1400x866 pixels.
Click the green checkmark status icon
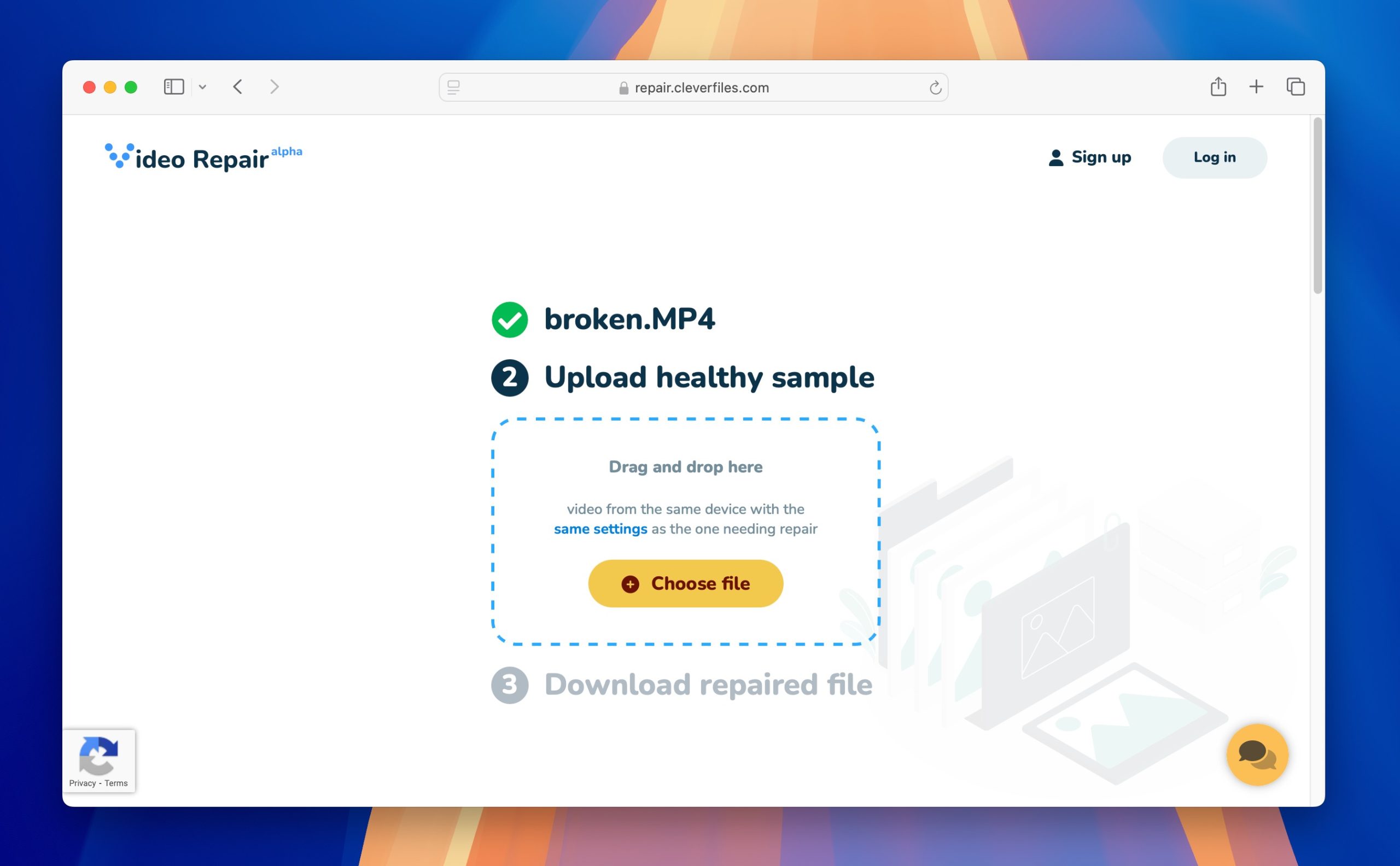pos(509,320)
